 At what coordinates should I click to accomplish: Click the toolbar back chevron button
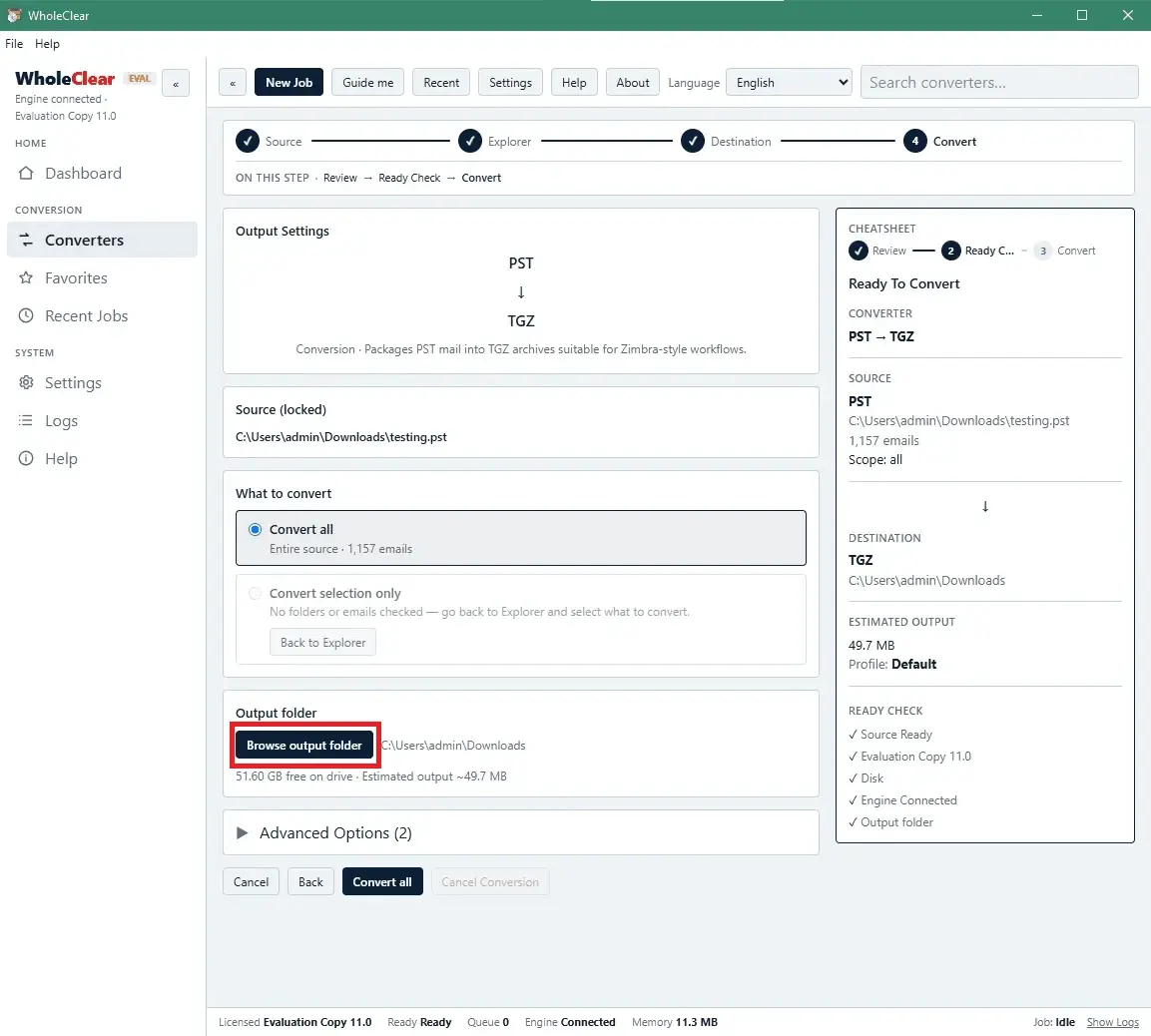coord(233,83)
